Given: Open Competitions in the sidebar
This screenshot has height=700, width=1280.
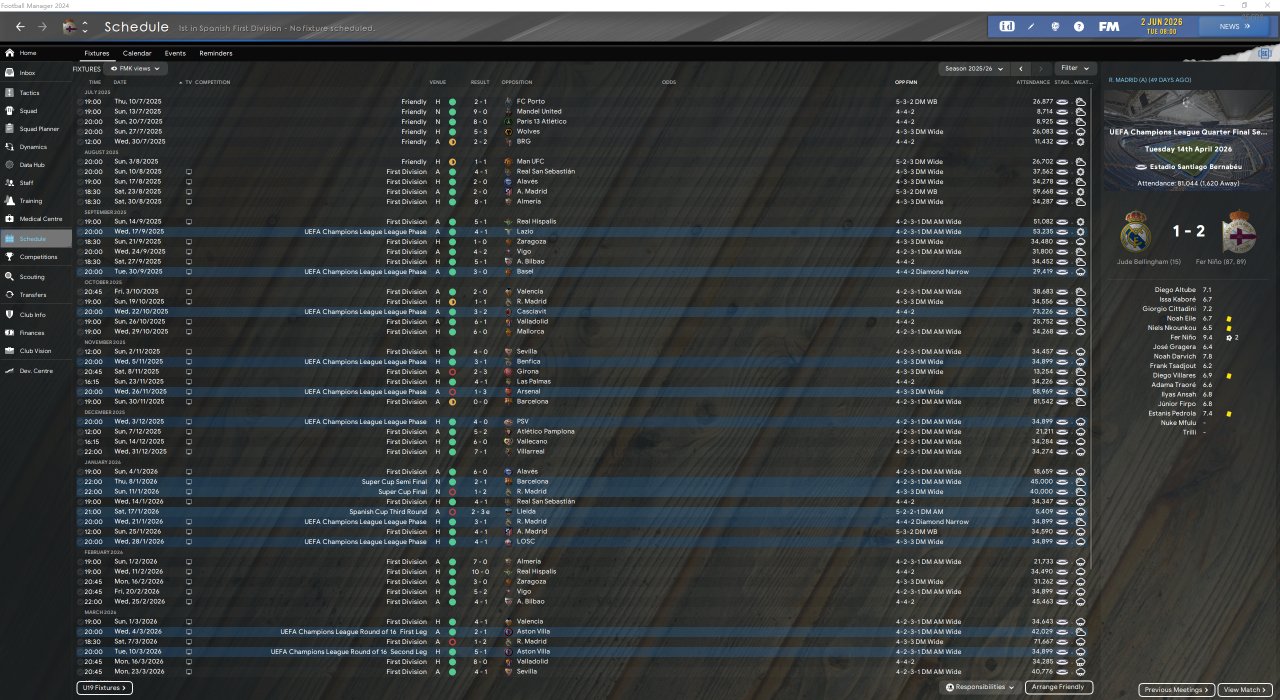Looking at the screenshot, I should point(36,257).
